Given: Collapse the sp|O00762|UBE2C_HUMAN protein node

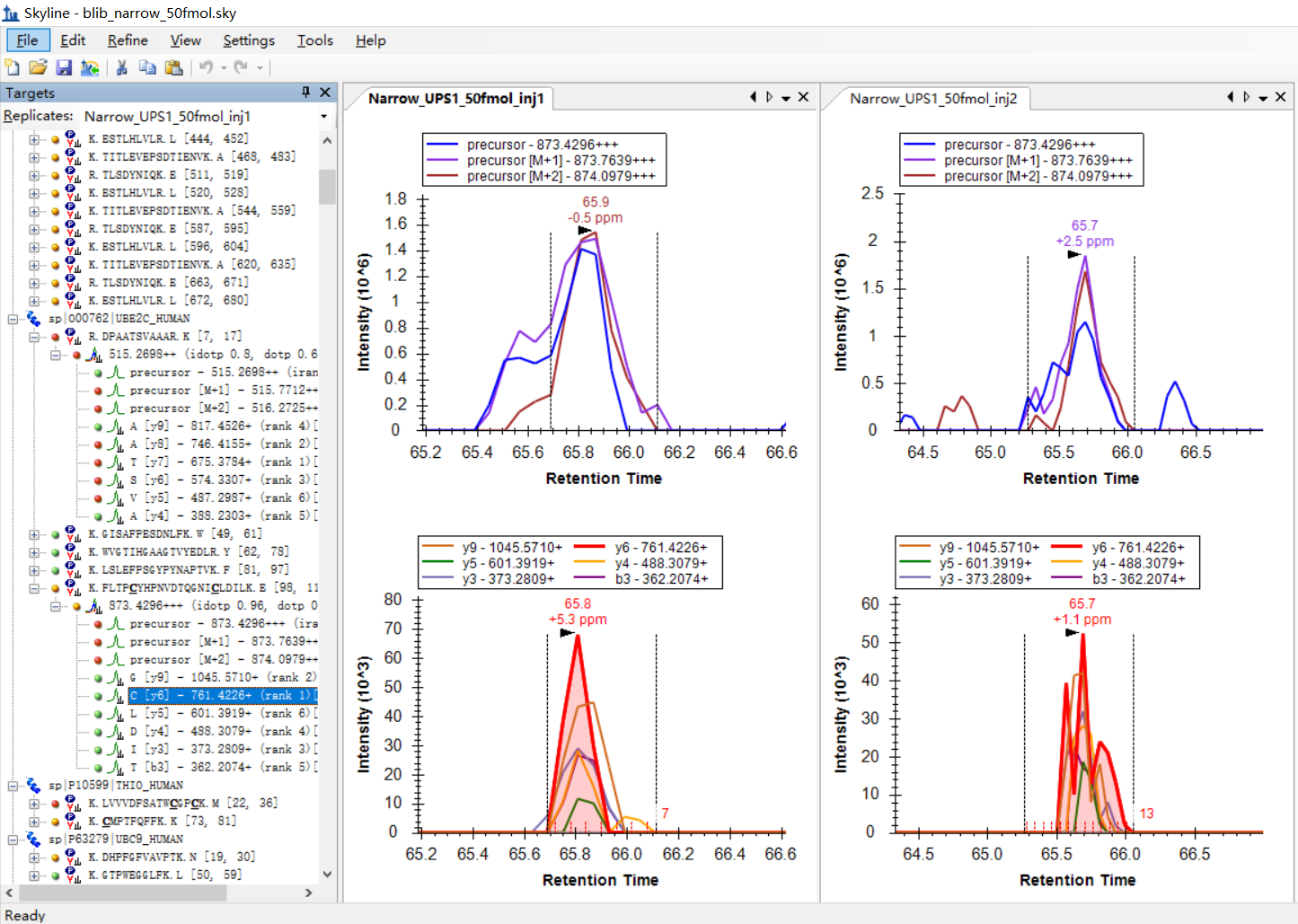Looking at the screenshot, I should coord(13,319).
